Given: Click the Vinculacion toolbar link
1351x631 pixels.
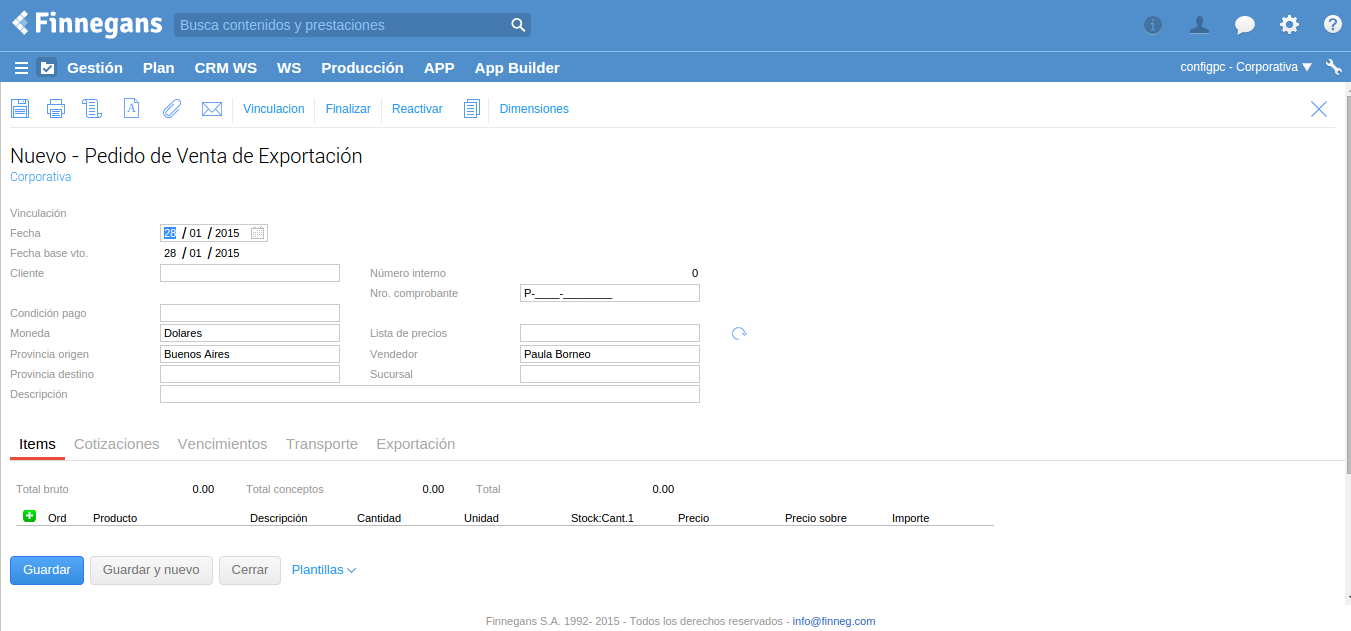Looking at the screenshot, I should coord(273,109).
